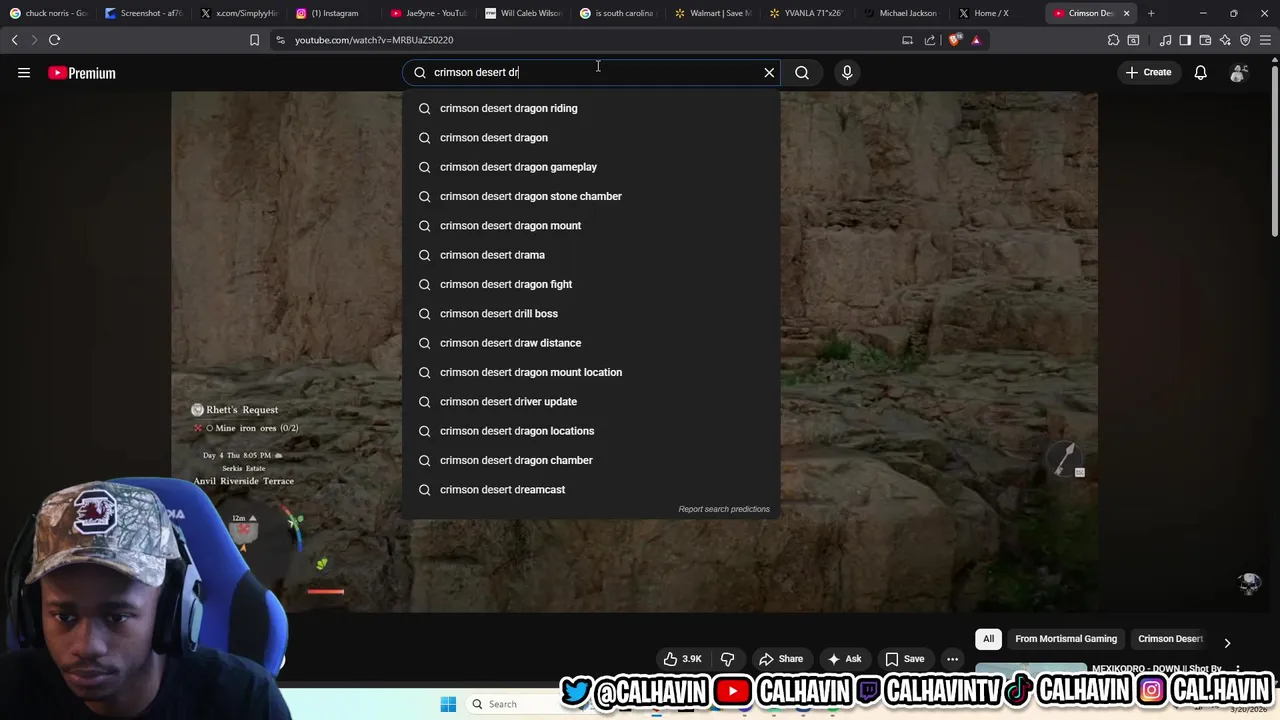The width and height of the screenshot is (1280, 720).
Task: Open the extensions puzzle icon
Action: [x=1113, y=40]
